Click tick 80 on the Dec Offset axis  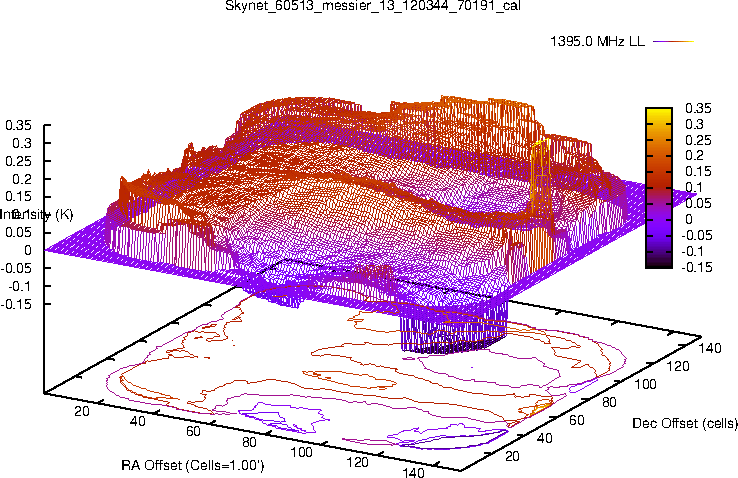(609, 402)
